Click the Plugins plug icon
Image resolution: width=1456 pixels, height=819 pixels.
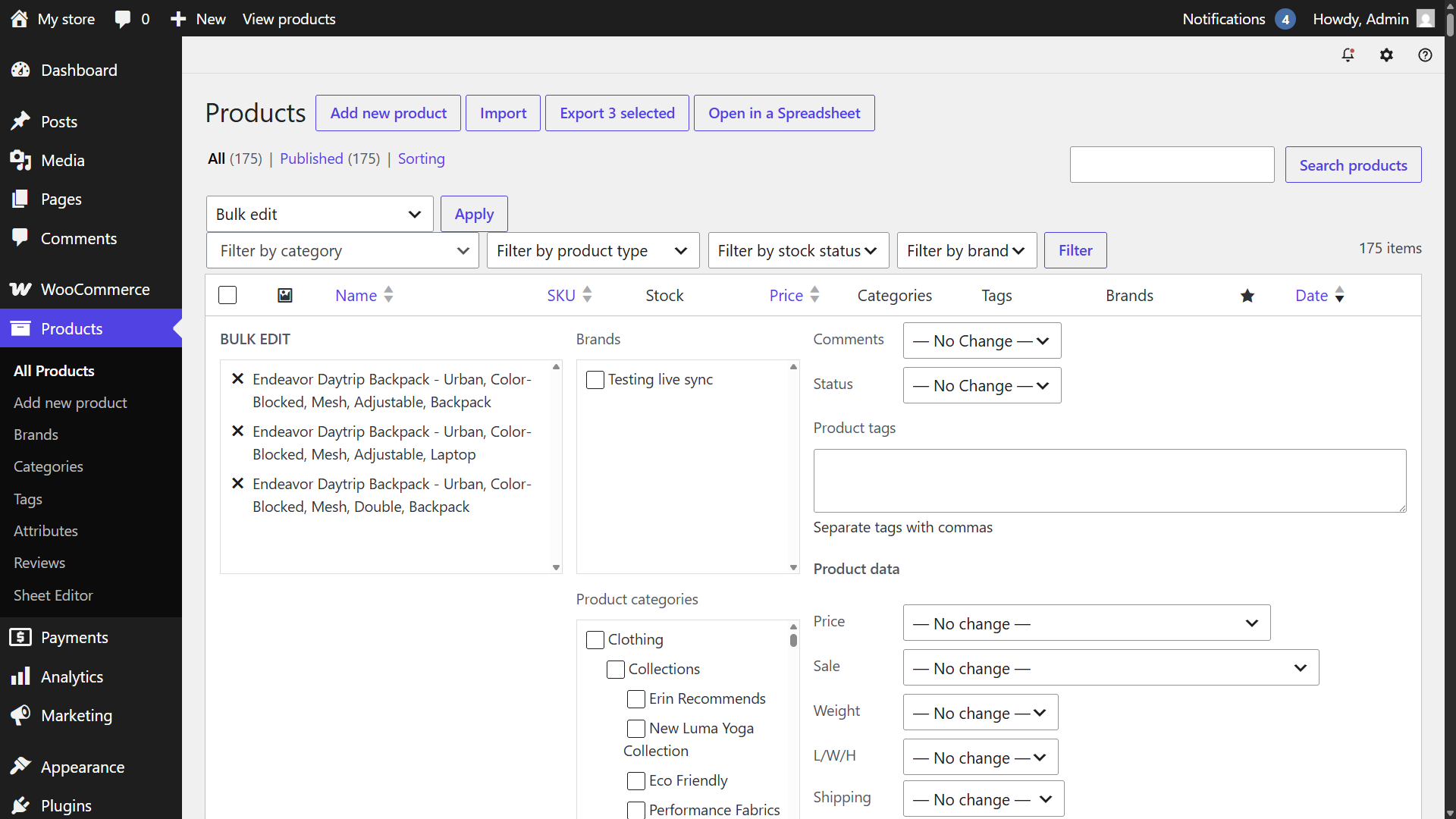(x=20, y=805)
